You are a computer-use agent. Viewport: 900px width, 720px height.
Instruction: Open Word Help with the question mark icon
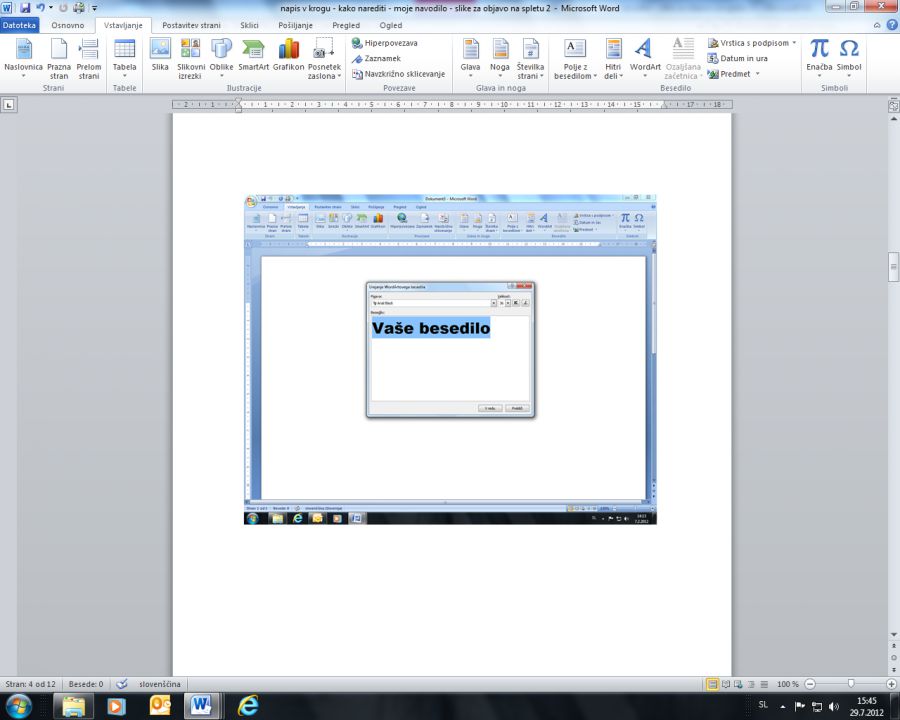(x=892, y=25)
